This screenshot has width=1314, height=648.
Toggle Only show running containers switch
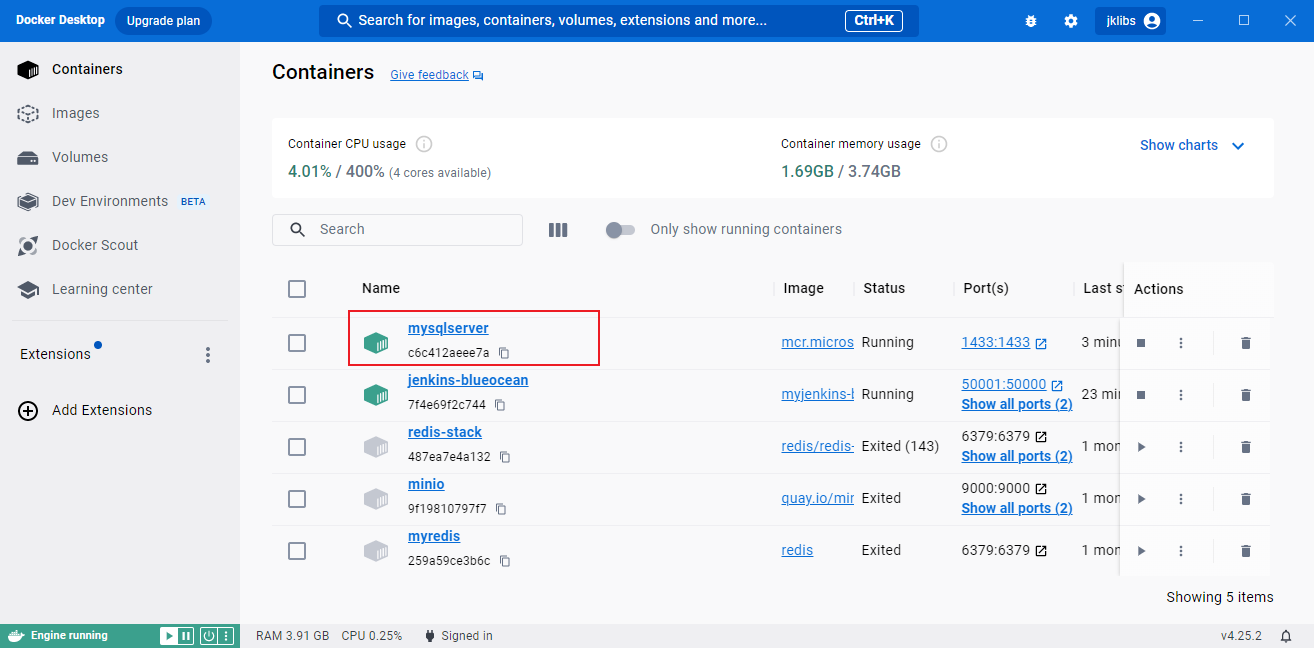(620, 230)
